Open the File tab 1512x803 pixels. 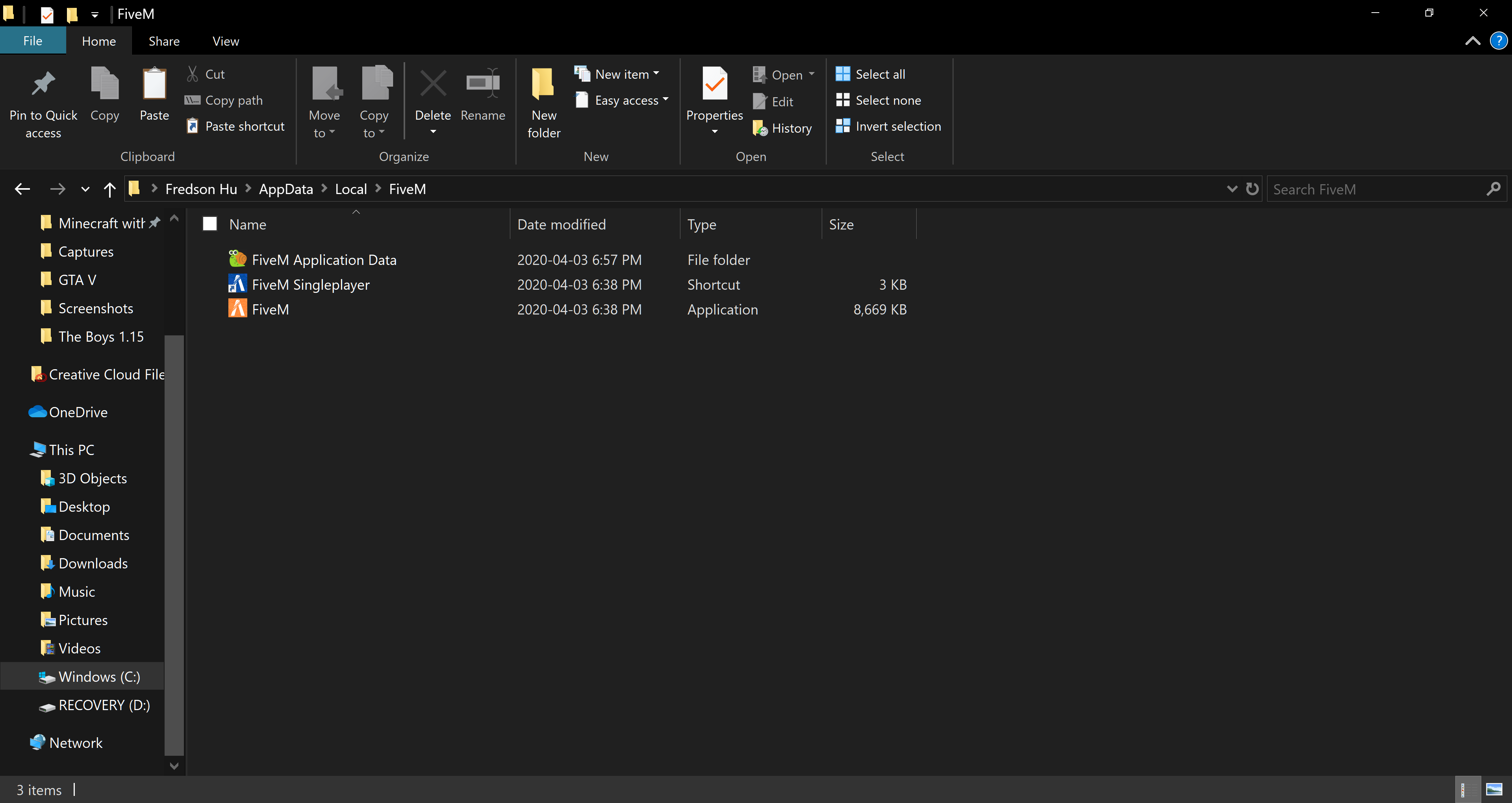click(33, 41)
